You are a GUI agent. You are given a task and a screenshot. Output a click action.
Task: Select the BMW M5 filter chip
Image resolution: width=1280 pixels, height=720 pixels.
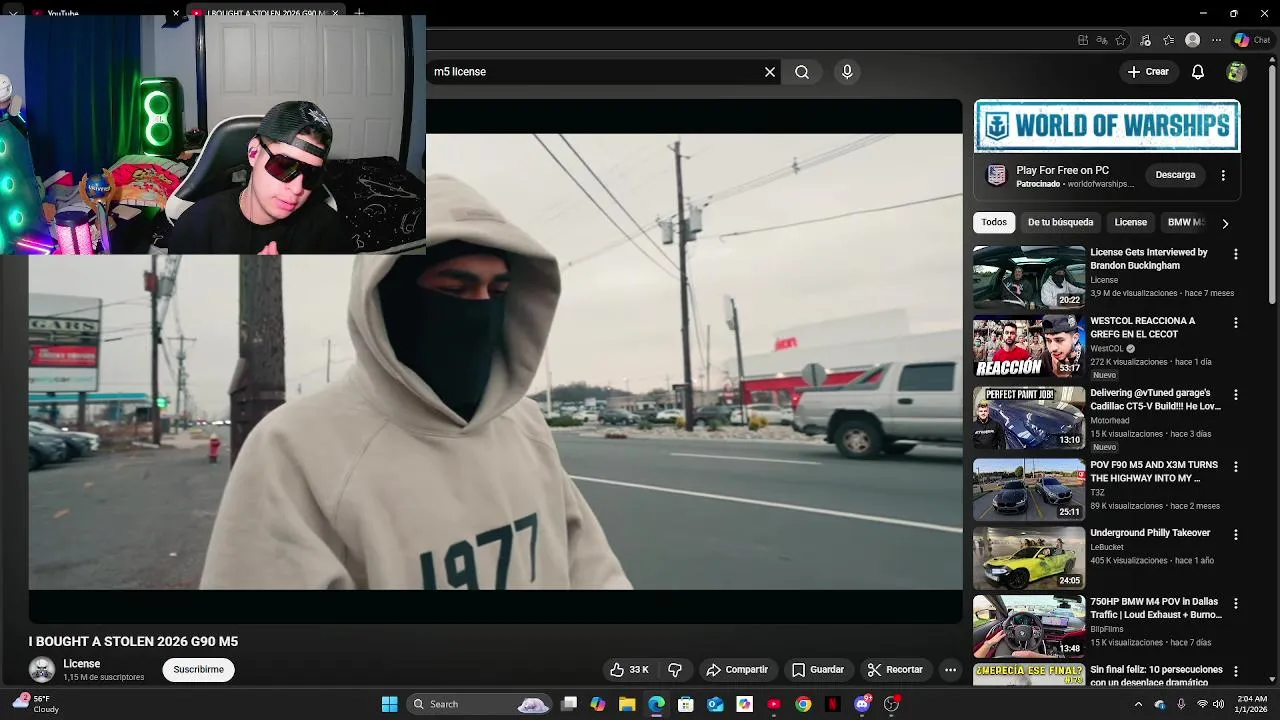tap(1186, 222)
